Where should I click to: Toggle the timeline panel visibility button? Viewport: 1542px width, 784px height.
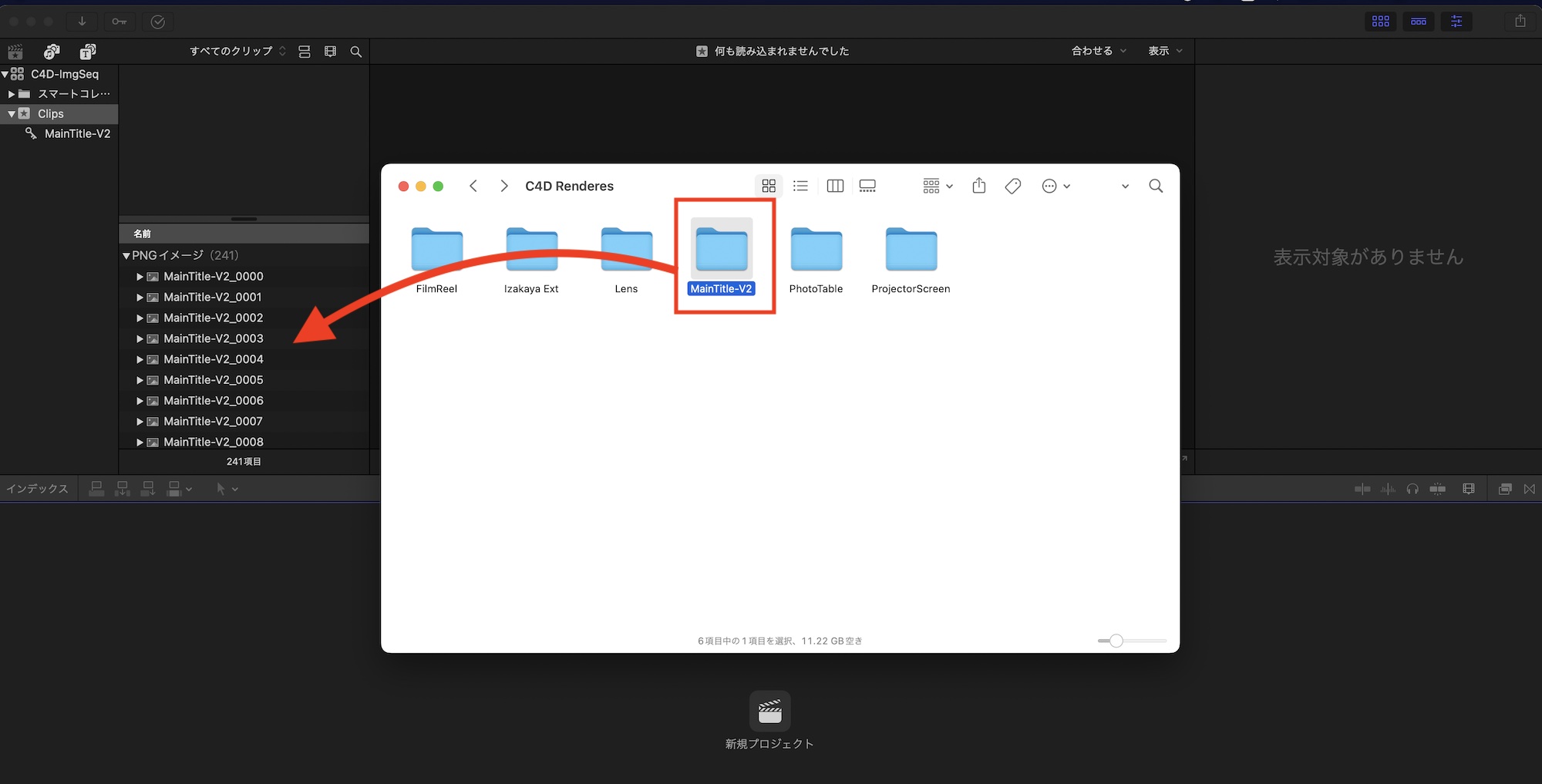click(x=1419, y=22)
